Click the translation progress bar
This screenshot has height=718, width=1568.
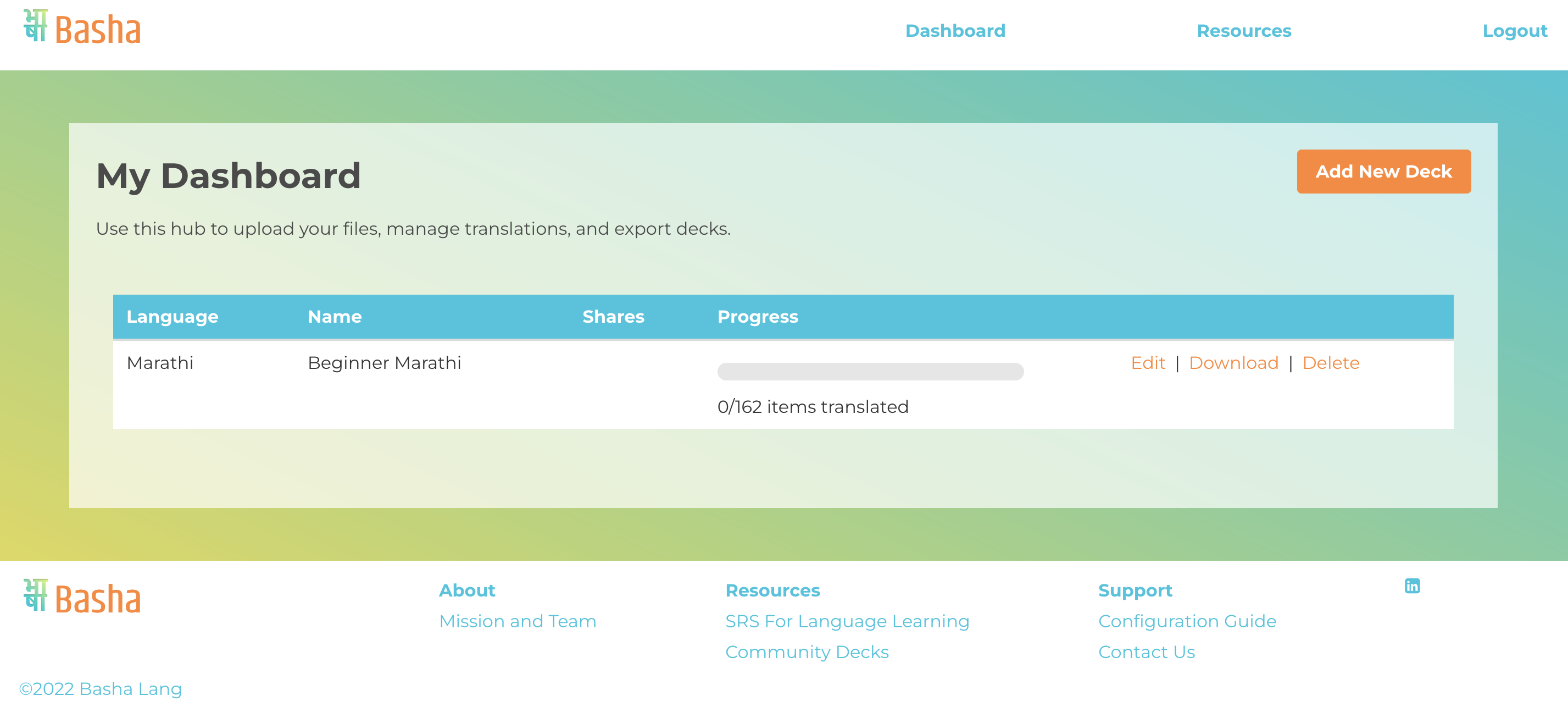click(870, 372)
